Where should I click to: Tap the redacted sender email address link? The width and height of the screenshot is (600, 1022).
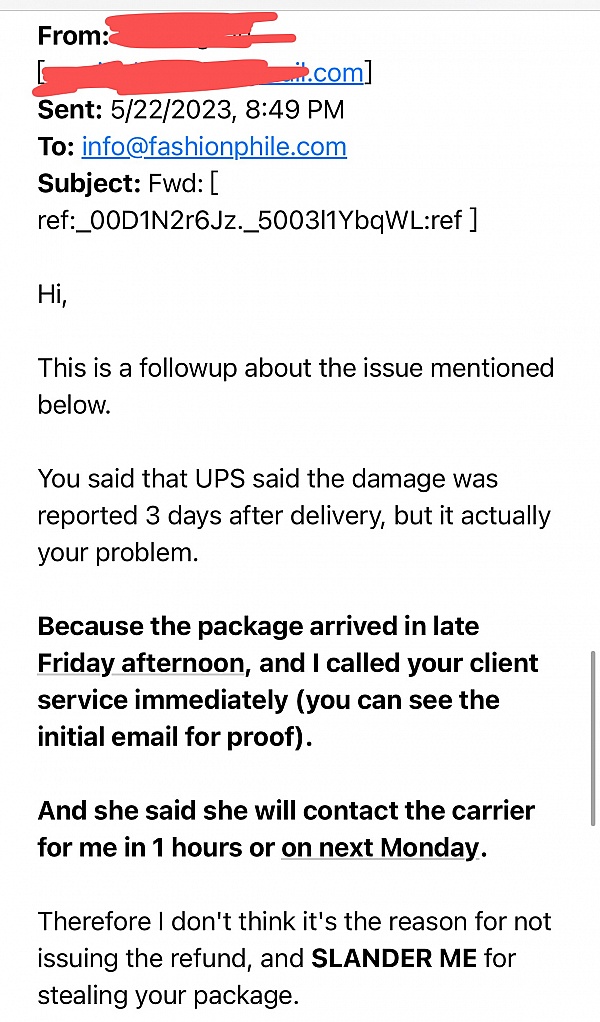click(200, 72)
